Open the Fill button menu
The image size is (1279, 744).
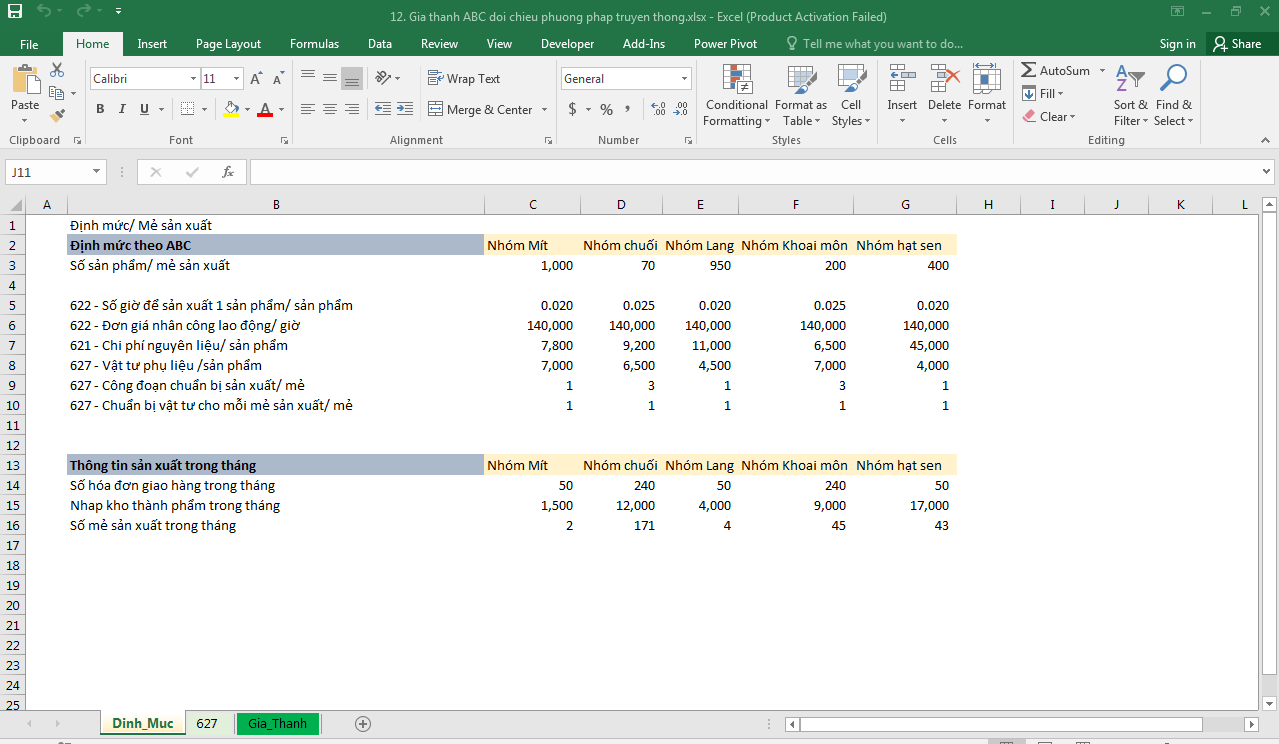(1043, 93)
